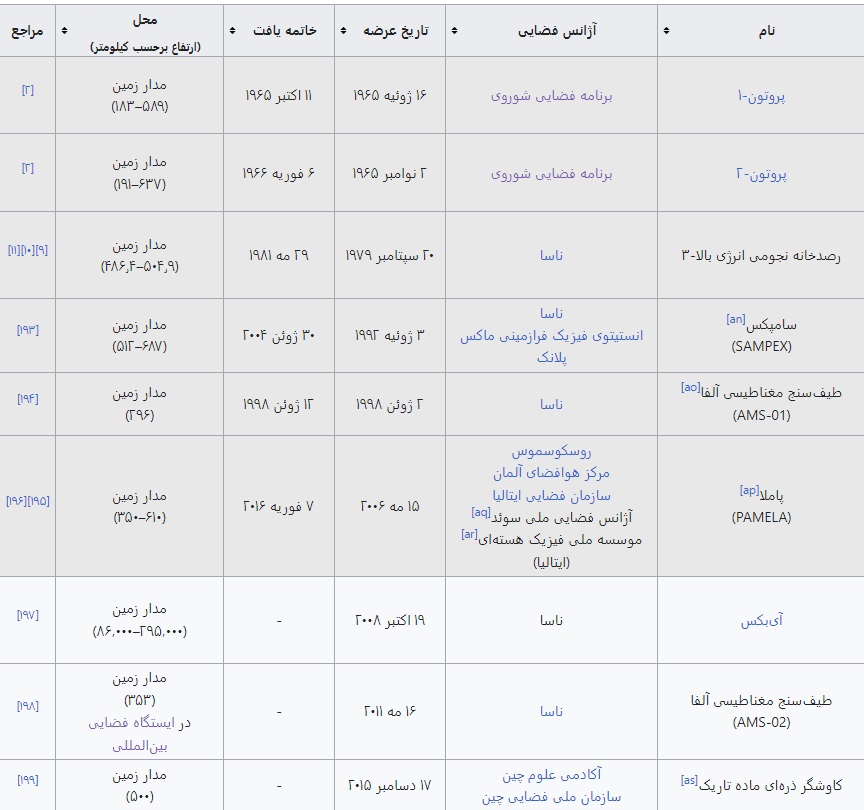The height and width of the screenshot is (810, 864).
Task: Click the تاریخ عرضه column header
Action: pyautogui.click(x=390, y=31)
